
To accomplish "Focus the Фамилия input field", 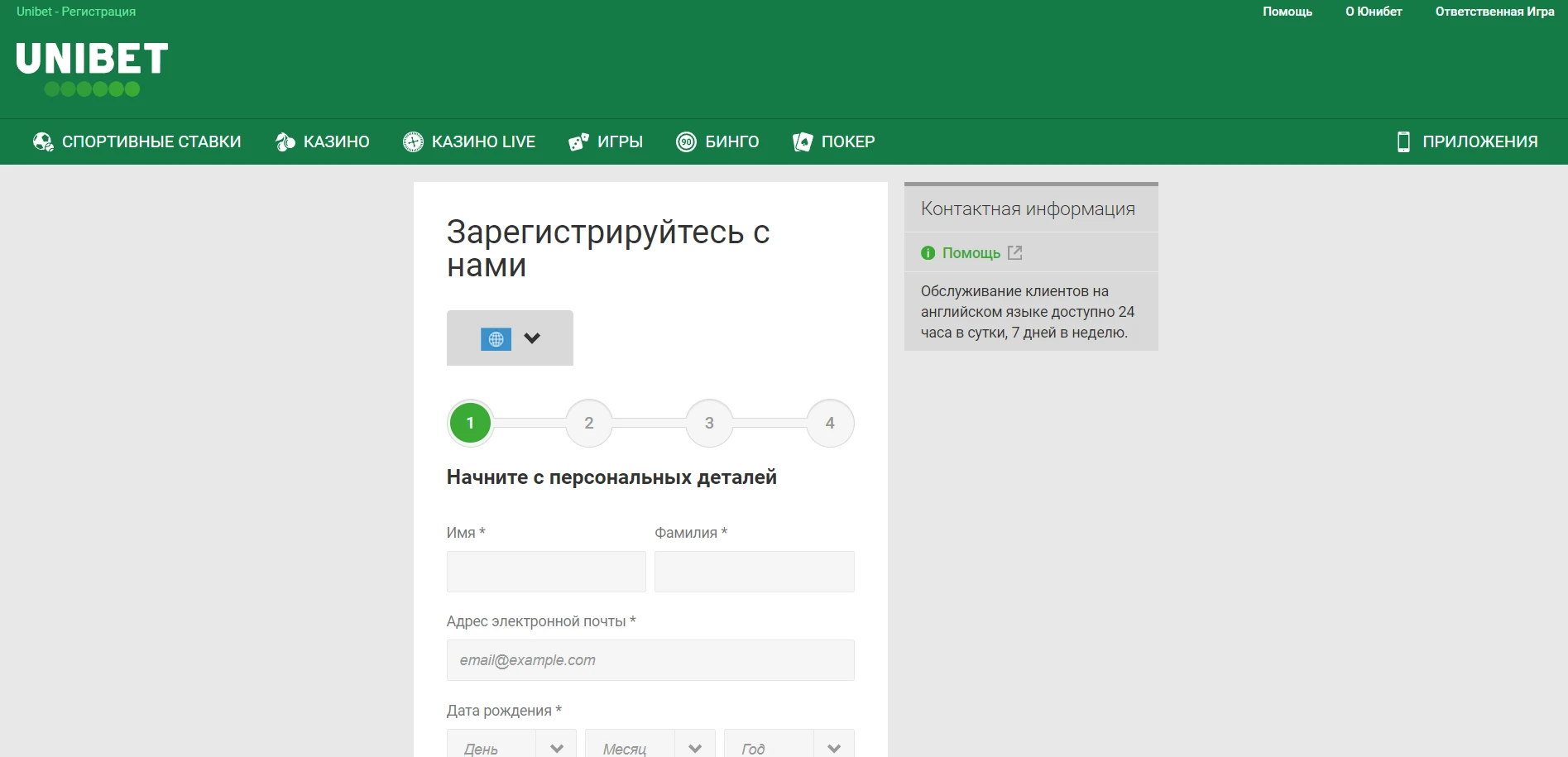I will click(755, 572).
